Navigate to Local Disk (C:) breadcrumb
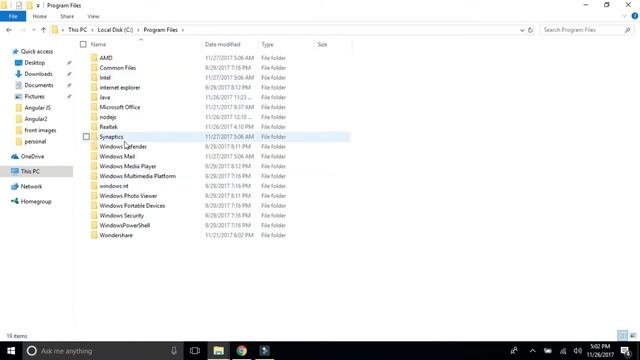The width and height of the screenshot is (640, 360). 115,30
